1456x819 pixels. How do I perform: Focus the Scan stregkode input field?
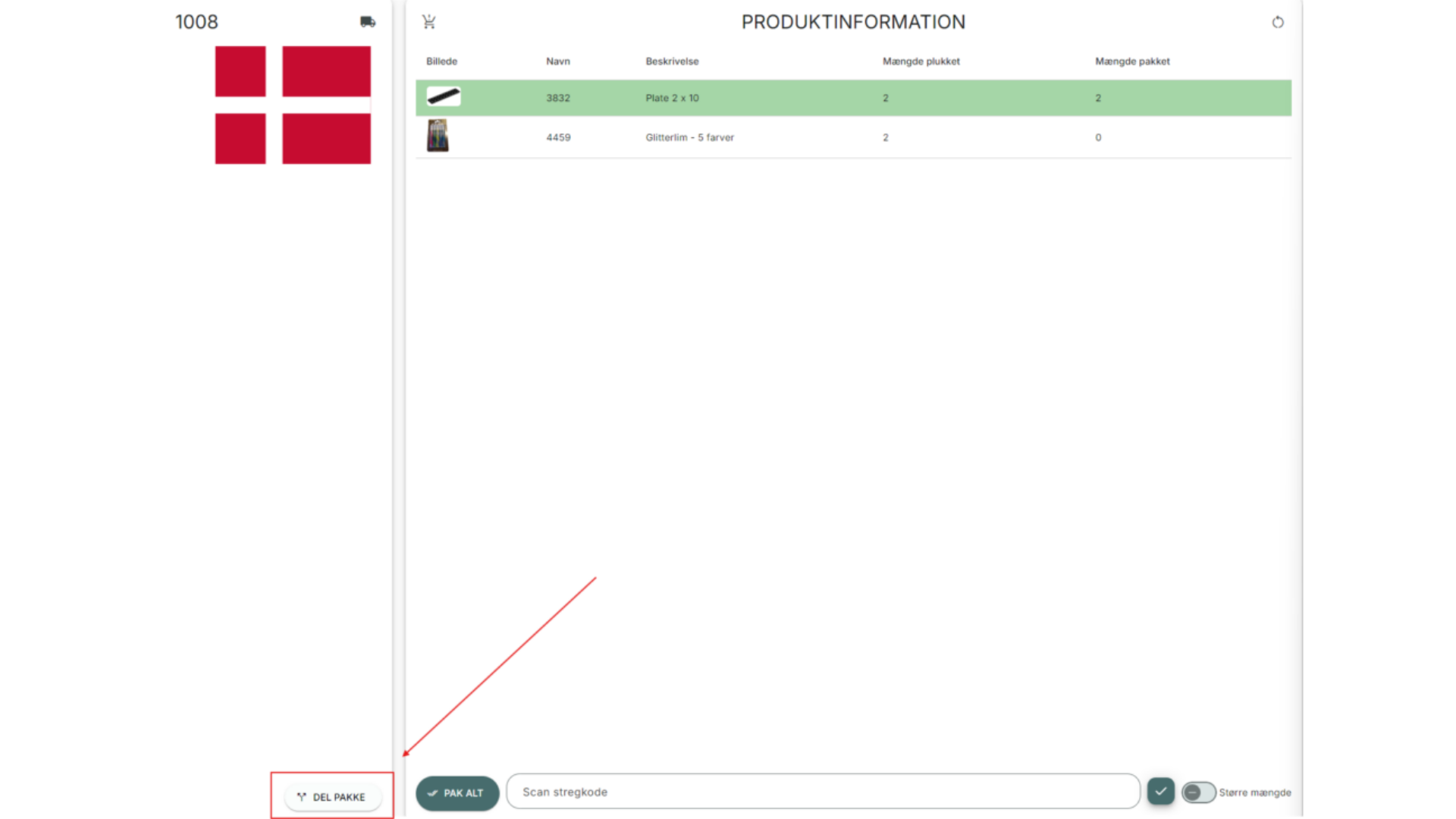[823, 792]
